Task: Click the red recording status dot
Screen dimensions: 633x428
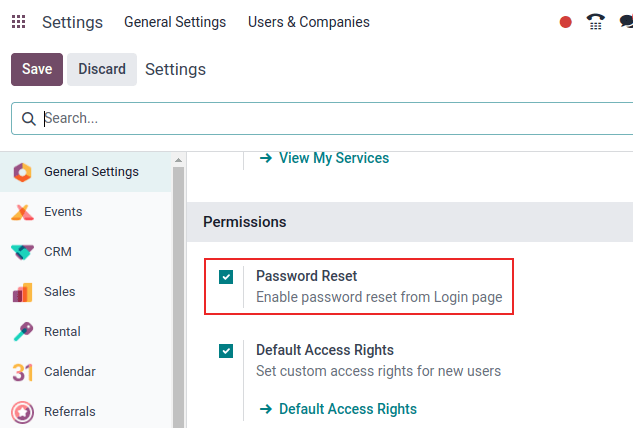Action: tap(566, 22)
